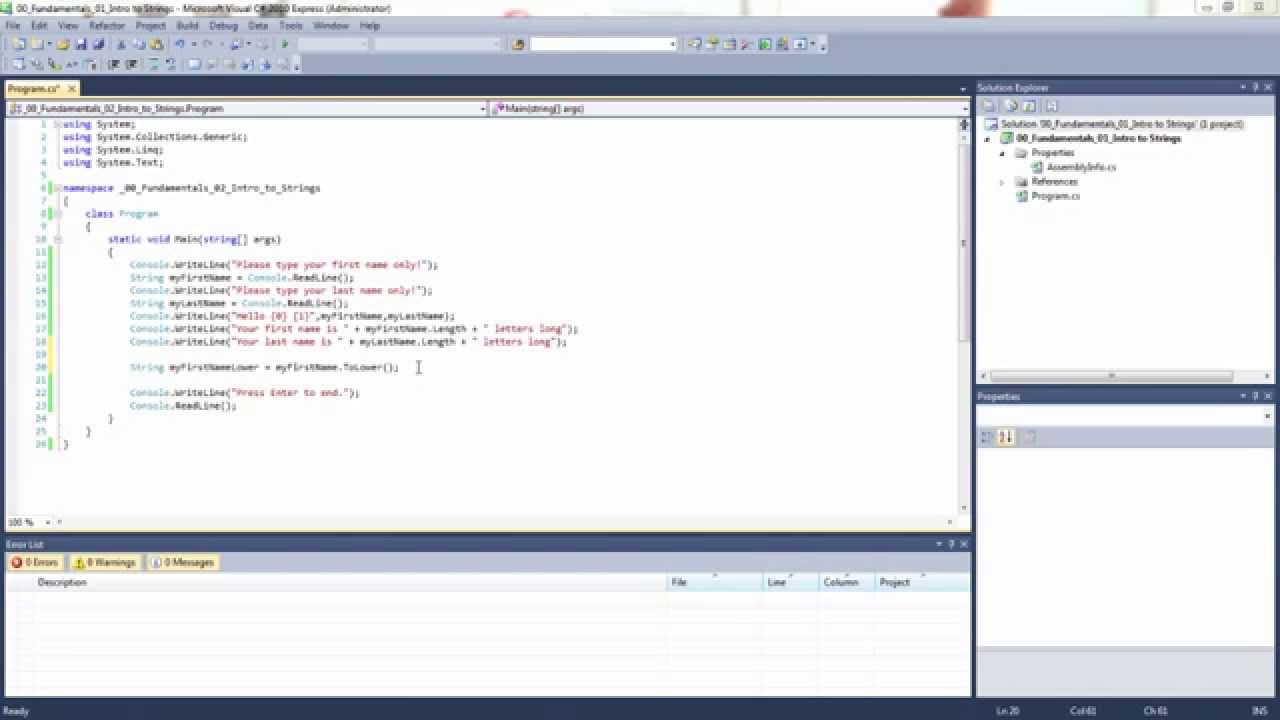Click the Increase Indent toolbar icon
This screenshot has width=1280, height=720.
click(131, 64)
